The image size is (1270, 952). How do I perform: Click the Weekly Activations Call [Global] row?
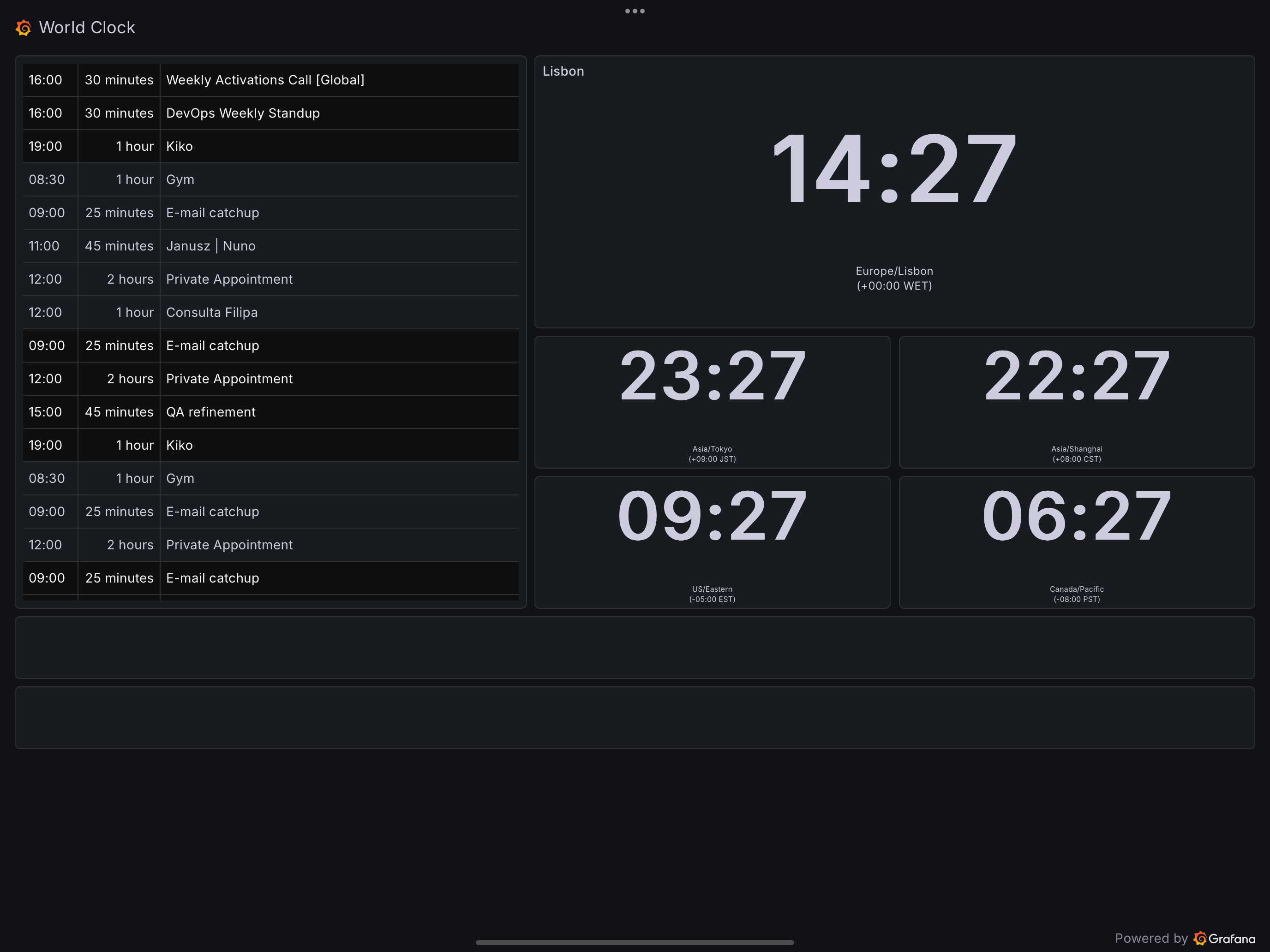coord(265,80)
